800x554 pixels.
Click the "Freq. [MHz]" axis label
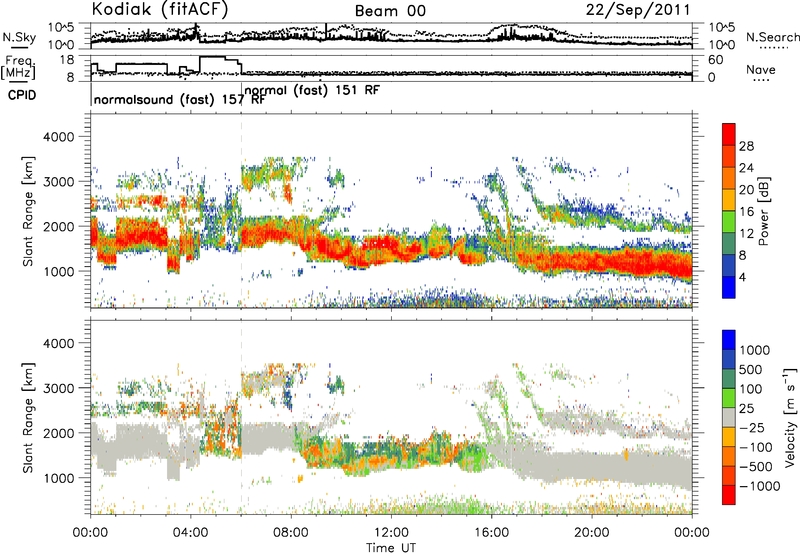[18, 68]
